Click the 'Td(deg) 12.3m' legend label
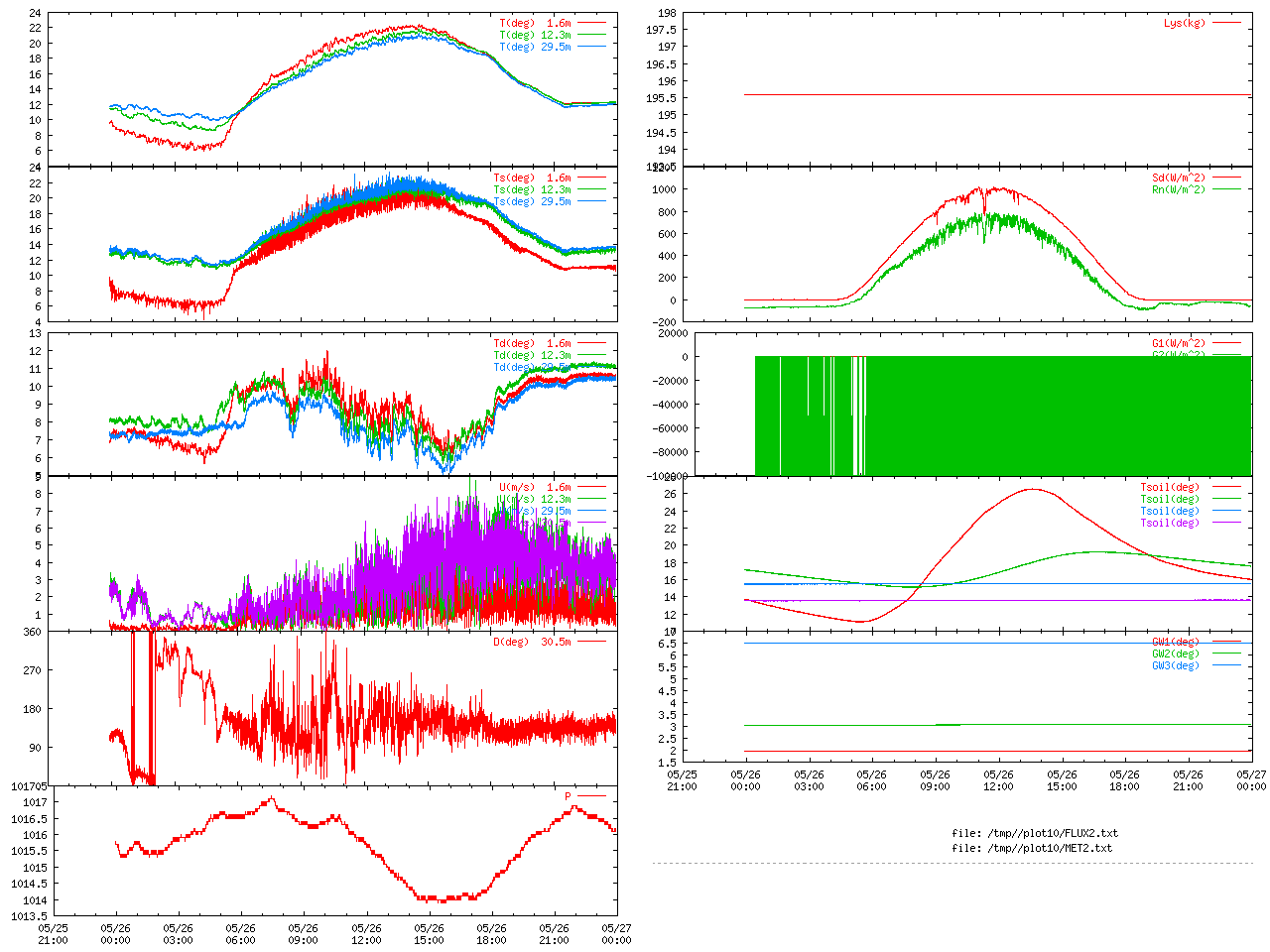Screen dimensions: 1270x952 click(x=533, y=355)
